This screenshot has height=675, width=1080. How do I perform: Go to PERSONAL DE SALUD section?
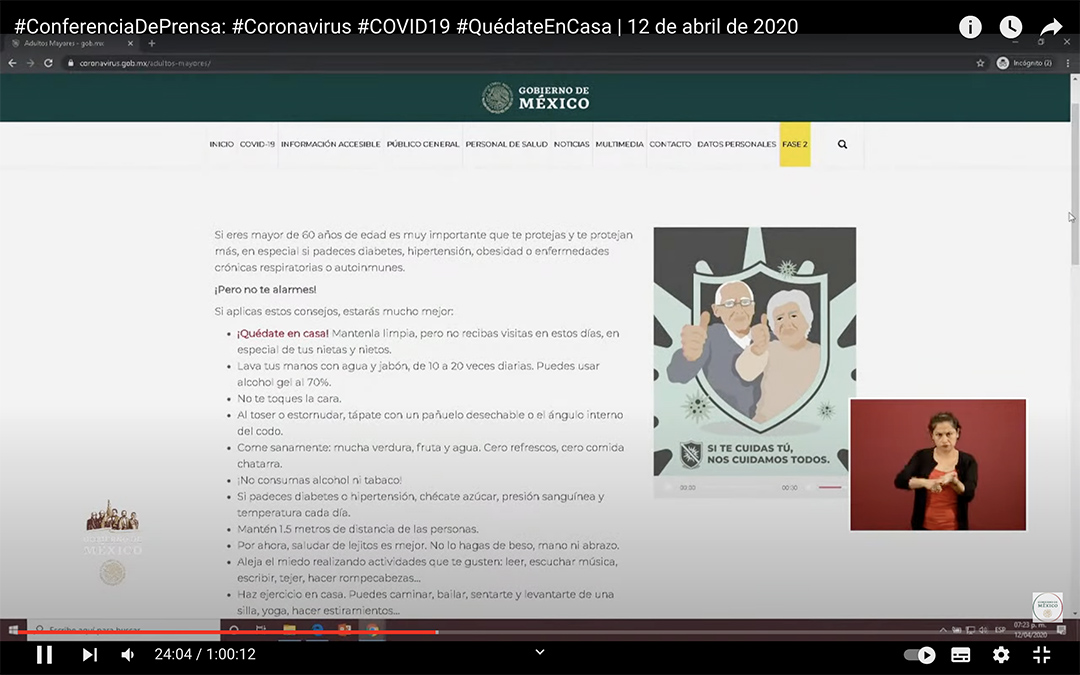pyautogui.click(x=506, y=144)
